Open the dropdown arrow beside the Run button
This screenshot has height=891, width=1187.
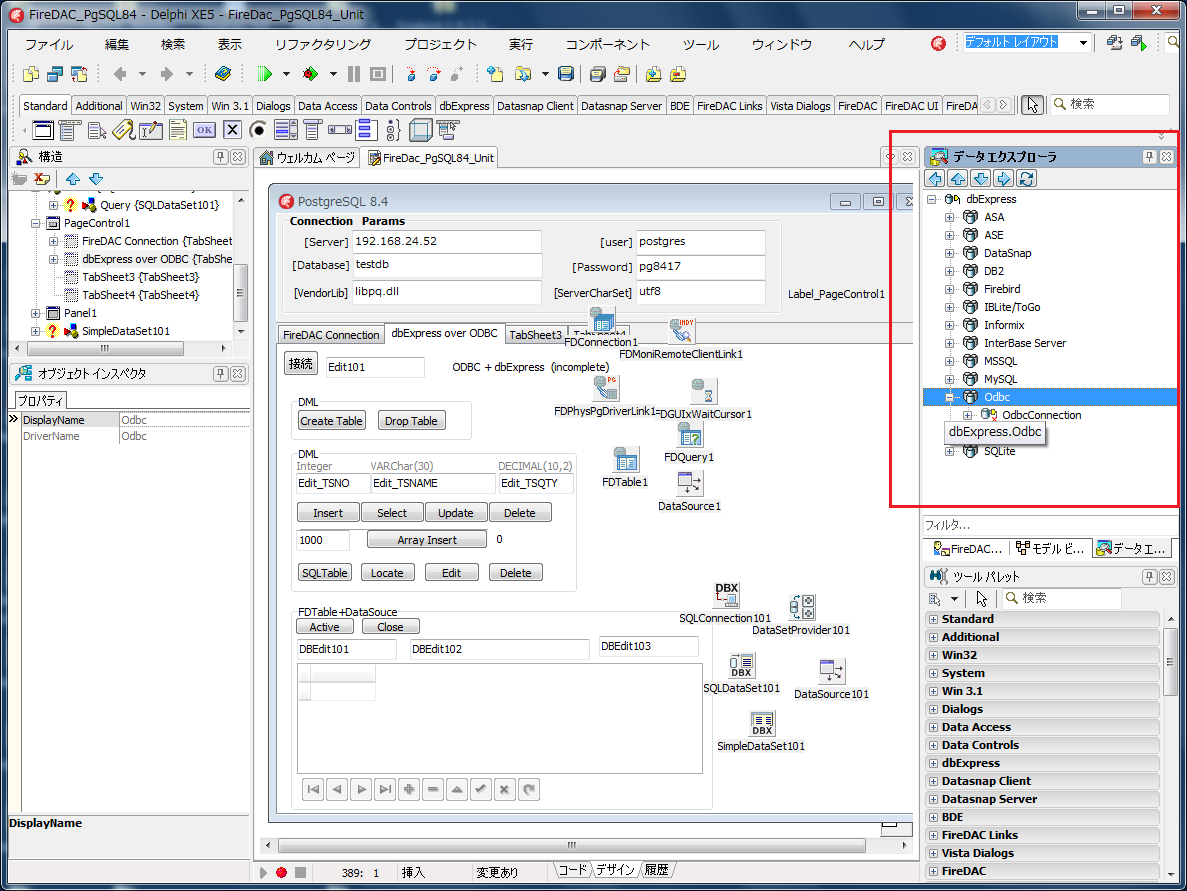[x=286, y=74]
